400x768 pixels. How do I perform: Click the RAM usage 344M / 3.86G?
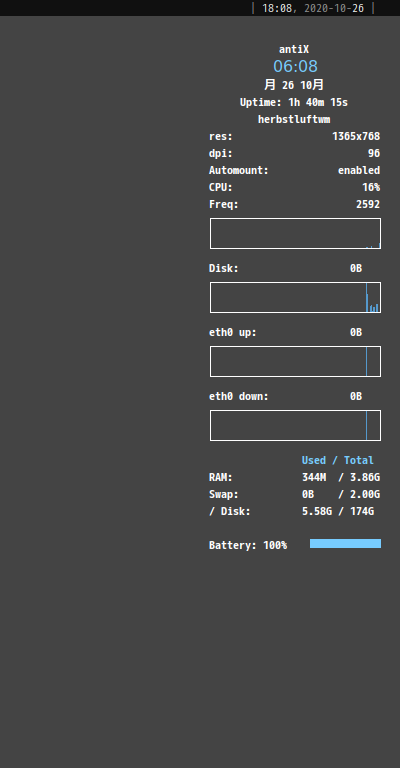341,478
